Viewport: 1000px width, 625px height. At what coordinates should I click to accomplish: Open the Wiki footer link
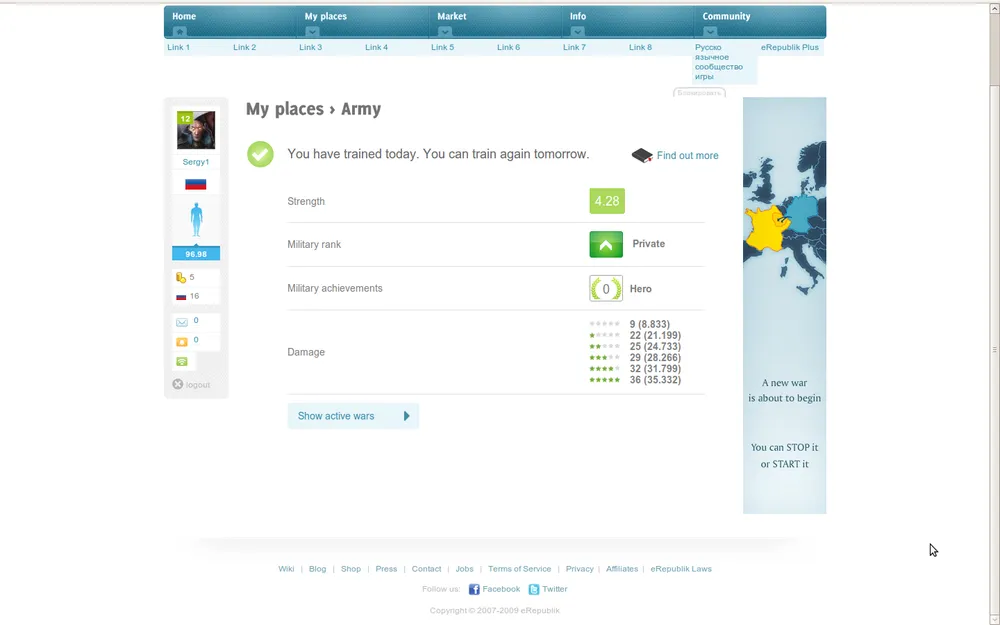click(x=286, y=569)
